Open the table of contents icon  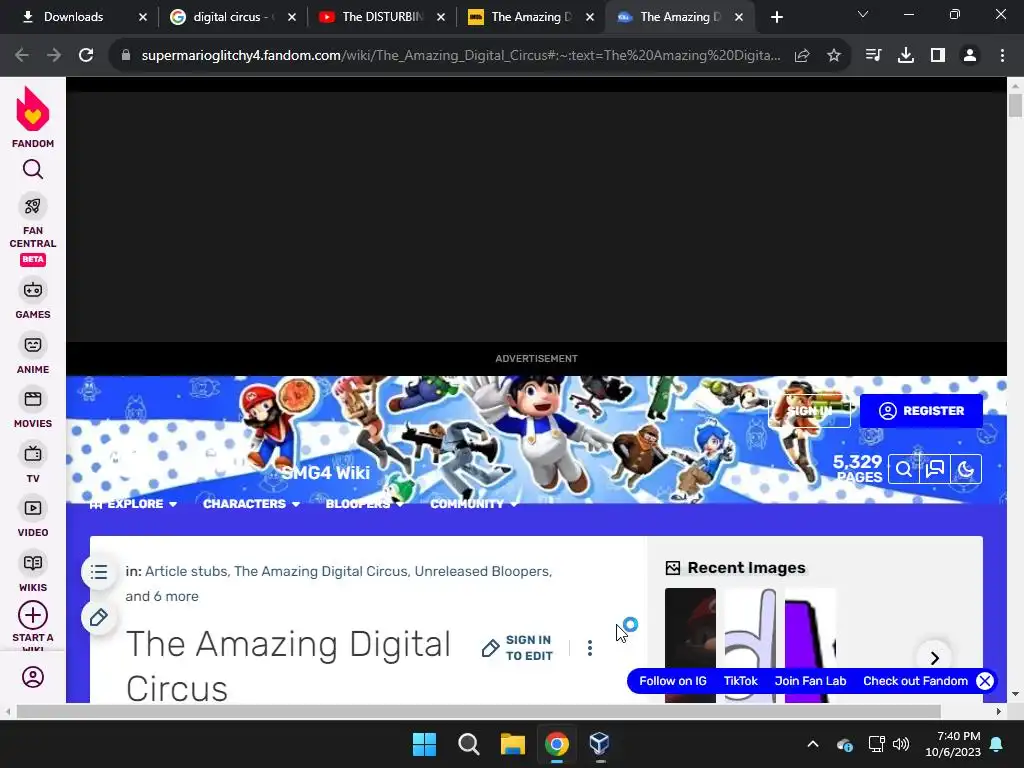tap(99, 573)
